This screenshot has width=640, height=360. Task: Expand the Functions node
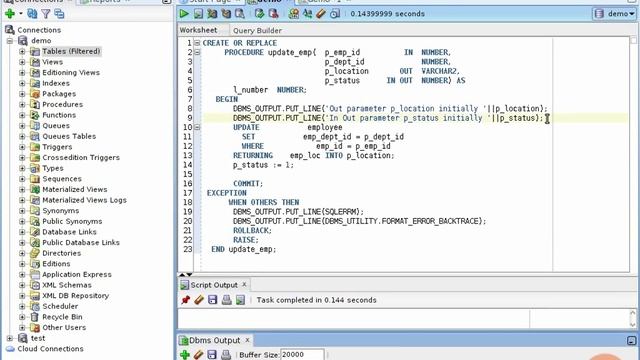pyautogui.click(x=22, y=115)
